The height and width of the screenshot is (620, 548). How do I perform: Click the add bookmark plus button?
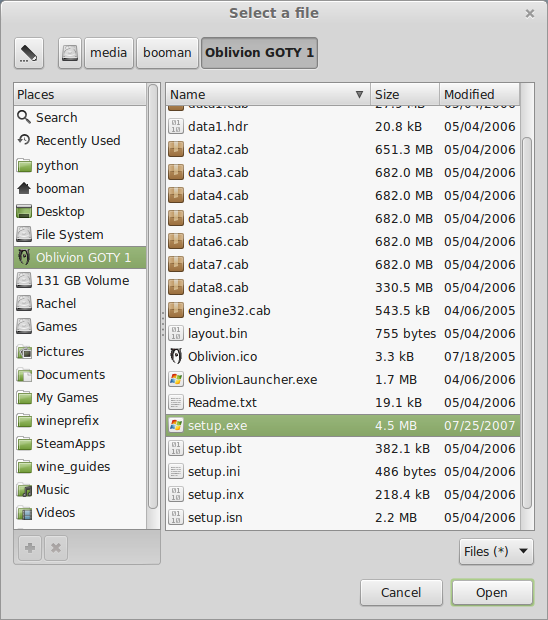pos(30,548)
